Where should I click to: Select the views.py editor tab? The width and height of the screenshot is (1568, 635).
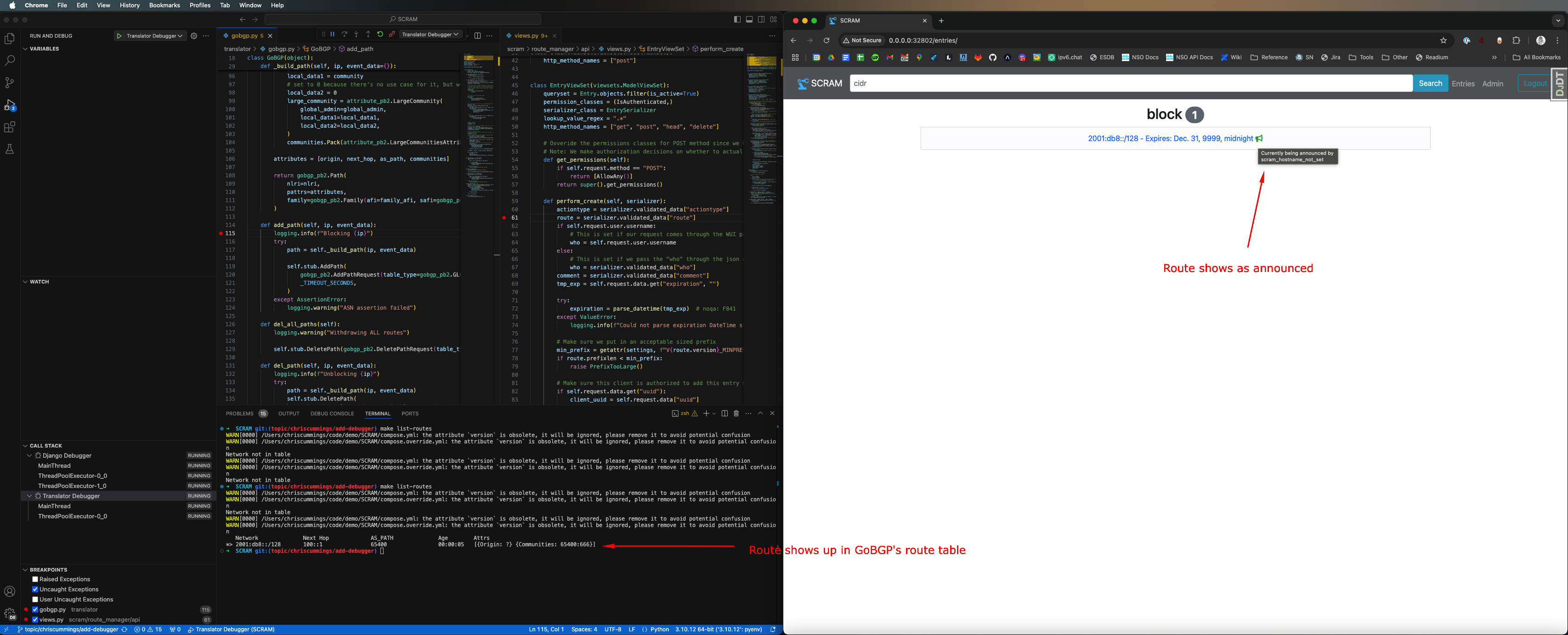coord(526,36)
